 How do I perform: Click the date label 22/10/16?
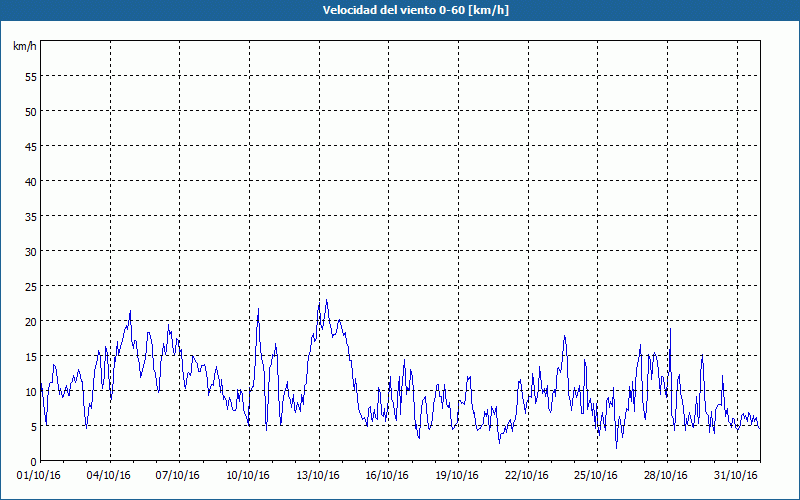click(x=527, y=476)
